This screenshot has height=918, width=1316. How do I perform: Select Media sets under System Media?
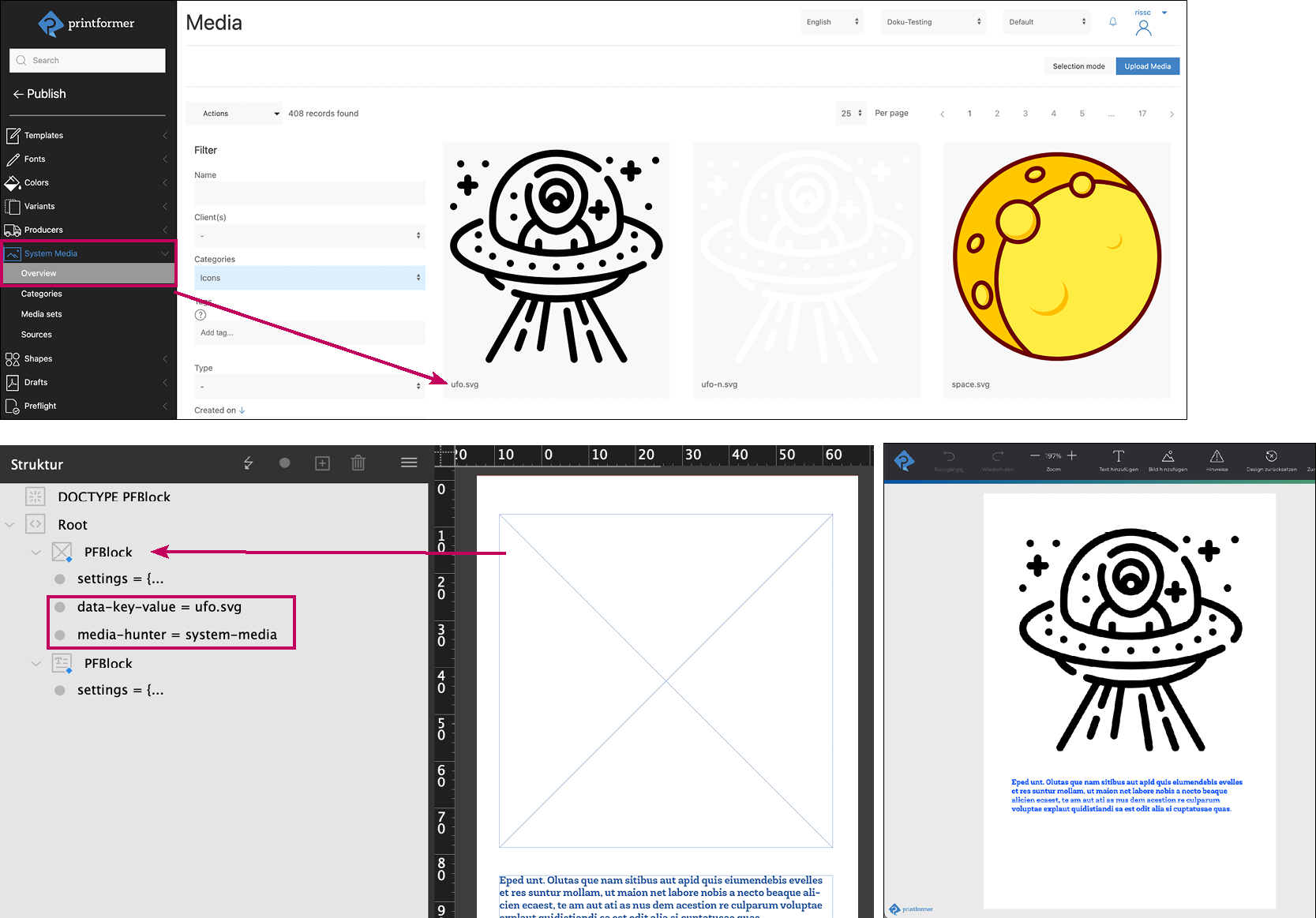click(x=42, y=314)
